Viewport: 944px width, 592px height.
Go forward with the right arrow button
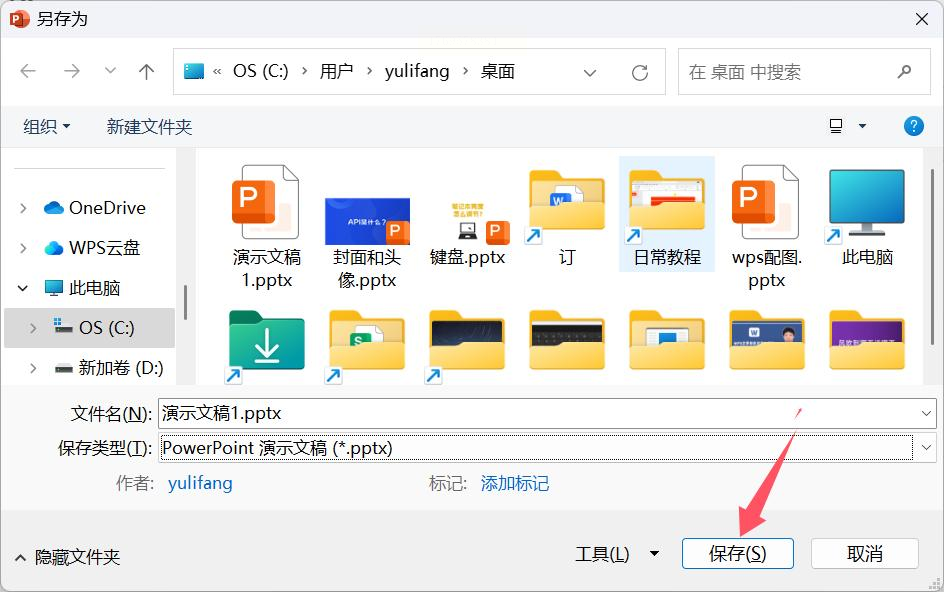point(72,72)
